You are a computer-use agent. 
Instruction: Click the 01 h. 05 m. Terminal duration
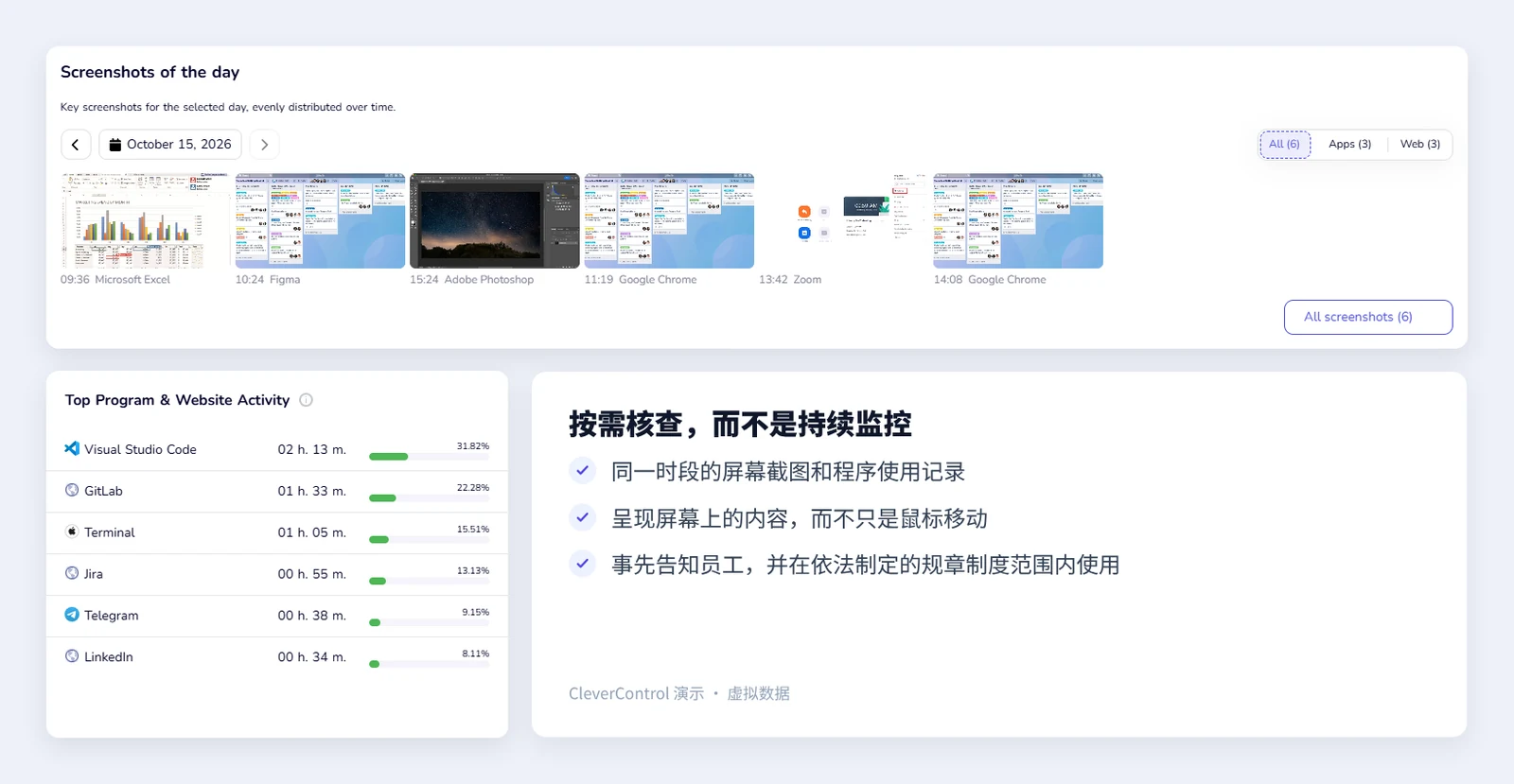312,532
